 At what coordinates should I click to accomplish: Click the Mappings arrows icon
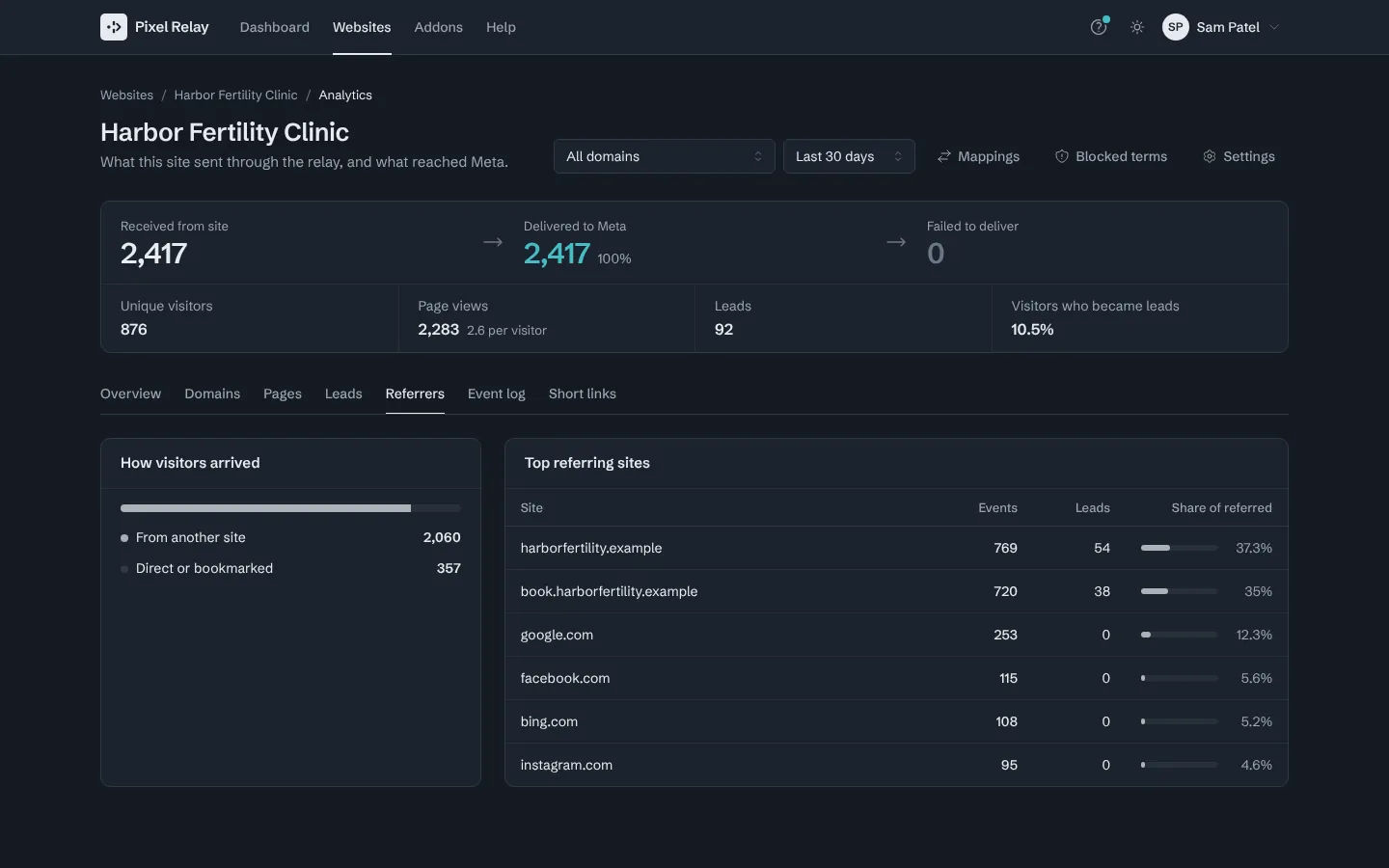pos(944,156)
